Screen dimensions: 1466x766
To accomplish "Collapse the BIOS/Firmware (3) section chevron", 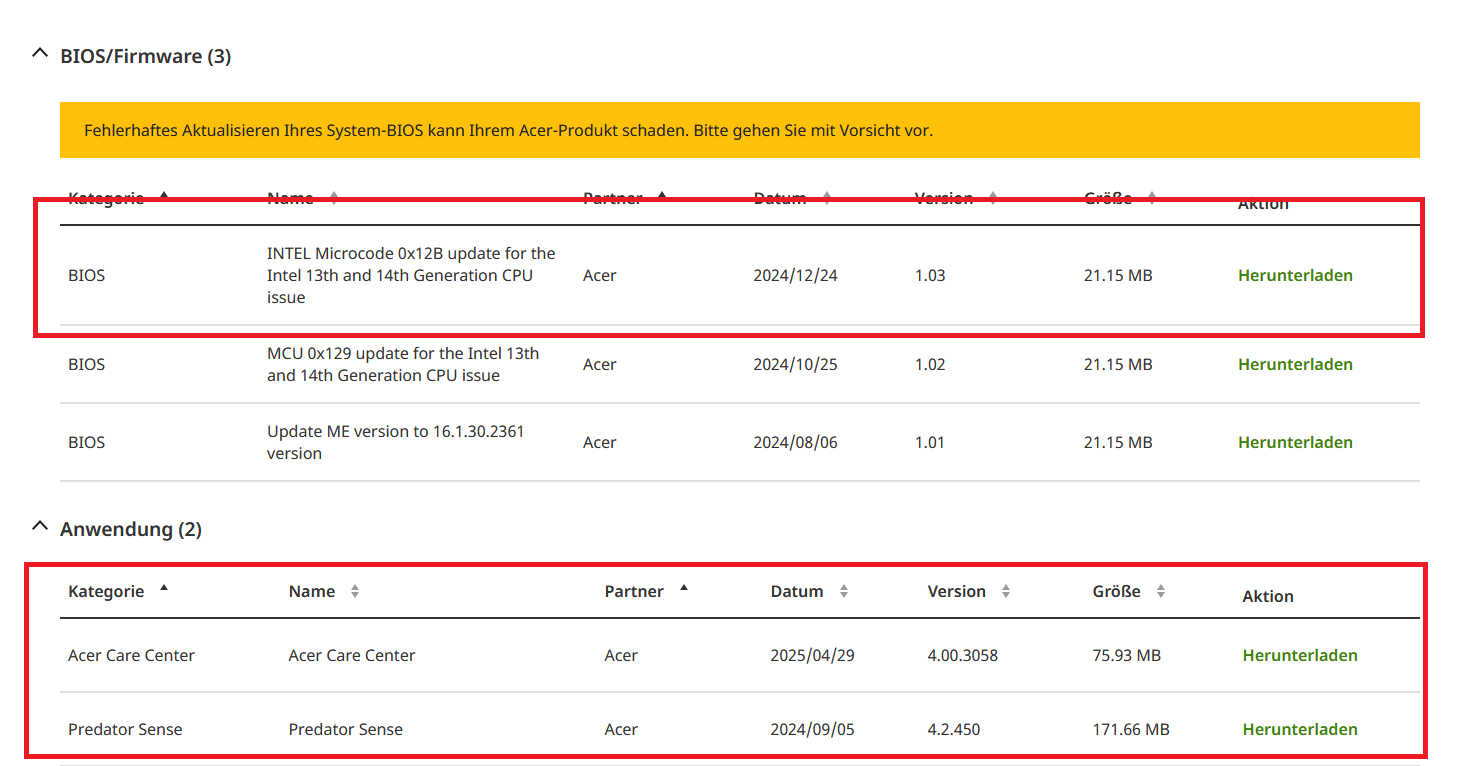I will click(x=40, y=54).
